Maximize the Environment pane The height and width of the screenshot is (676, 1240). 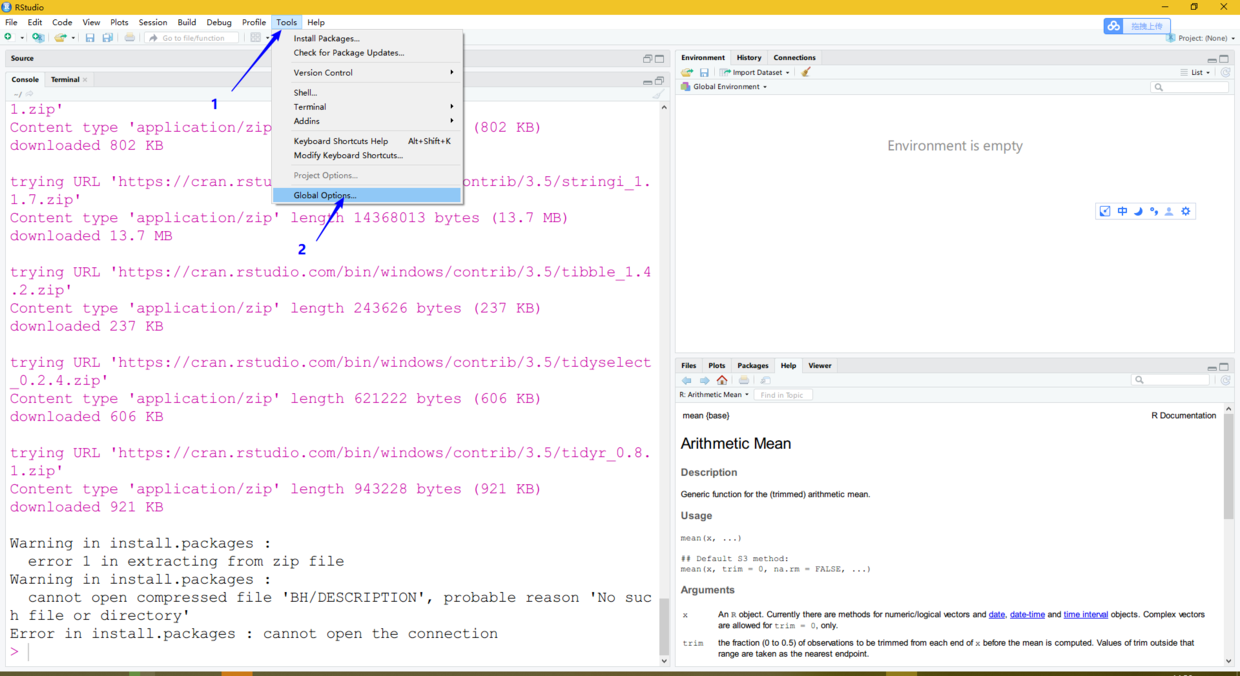click(1224, 58)
